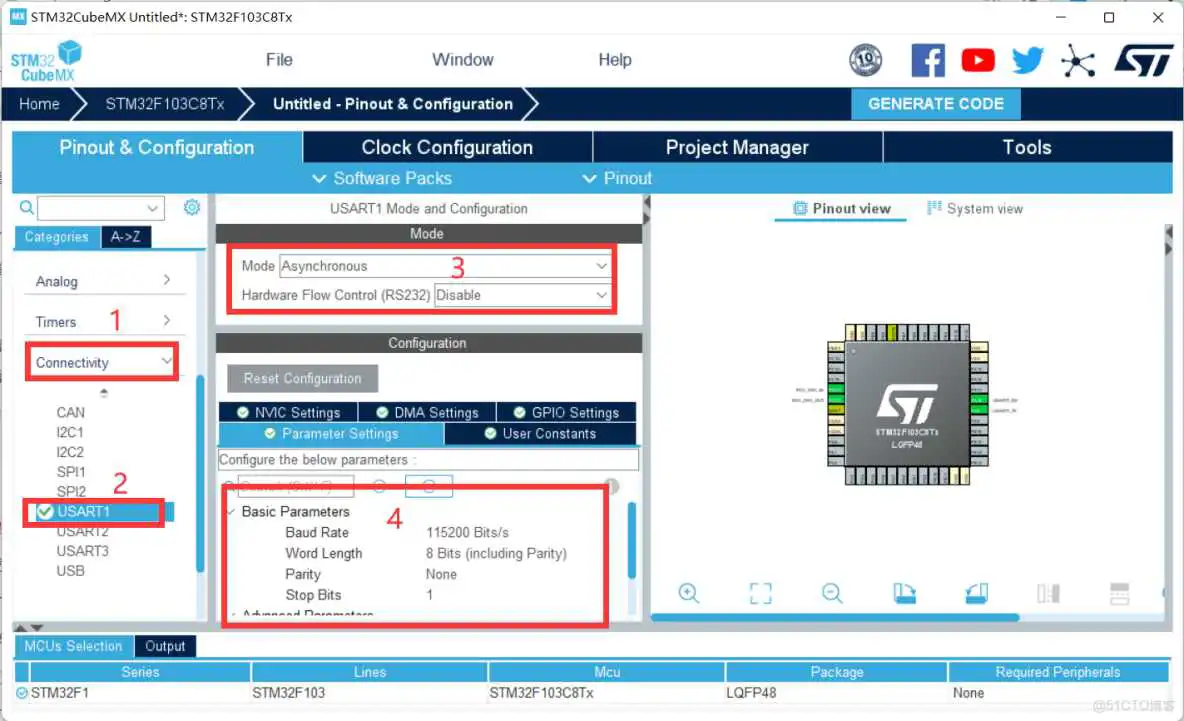Select USART2 in the peripheral list
The height and width of the screenshot is (721, 1184).
(82, 531)
